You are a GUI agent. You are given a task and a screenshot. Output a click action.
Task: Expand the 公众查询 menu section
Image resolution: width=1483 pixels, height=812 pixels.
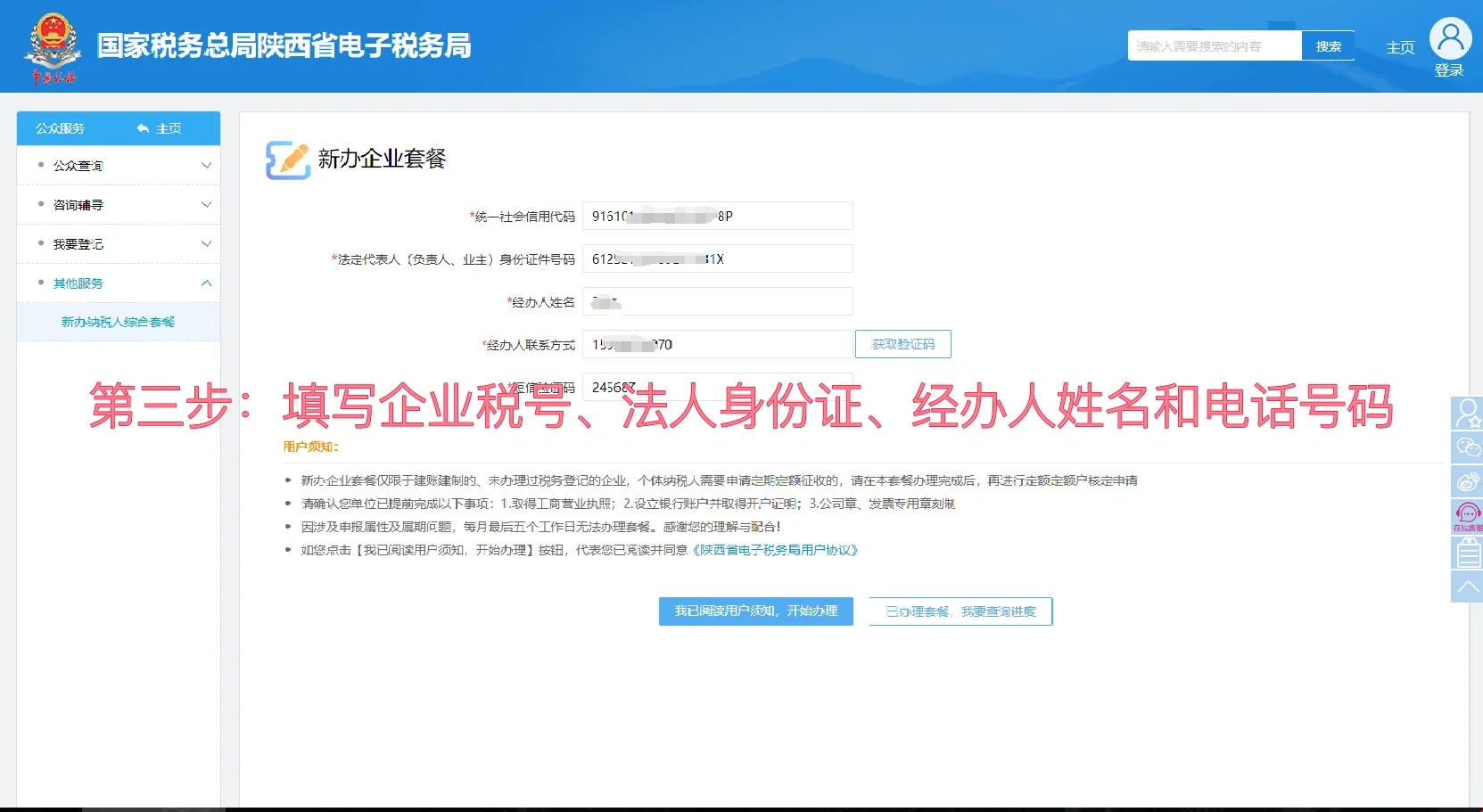tap(118, 166)
